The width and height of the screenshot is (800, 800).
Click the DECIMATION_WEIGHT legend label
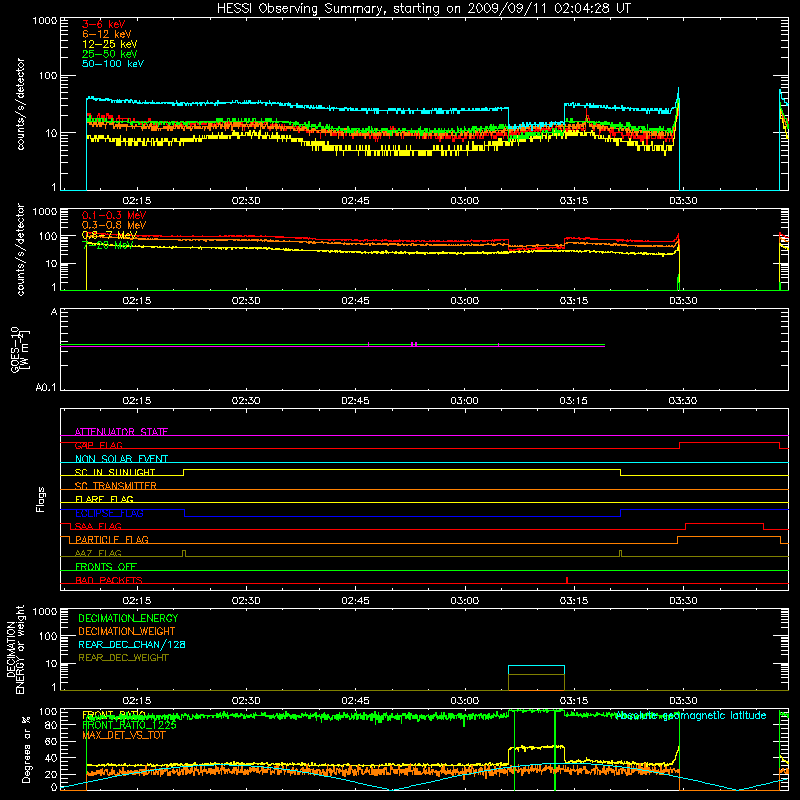click(x=127, y=631)
